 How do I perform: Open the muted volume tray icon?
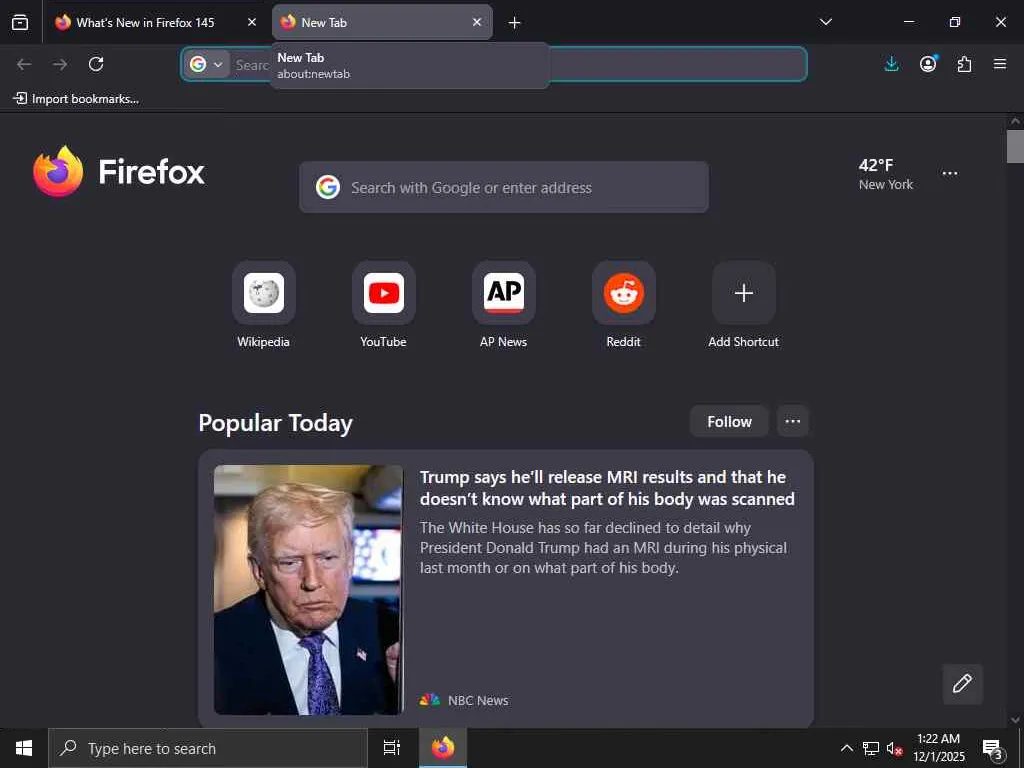coord(894,748)
